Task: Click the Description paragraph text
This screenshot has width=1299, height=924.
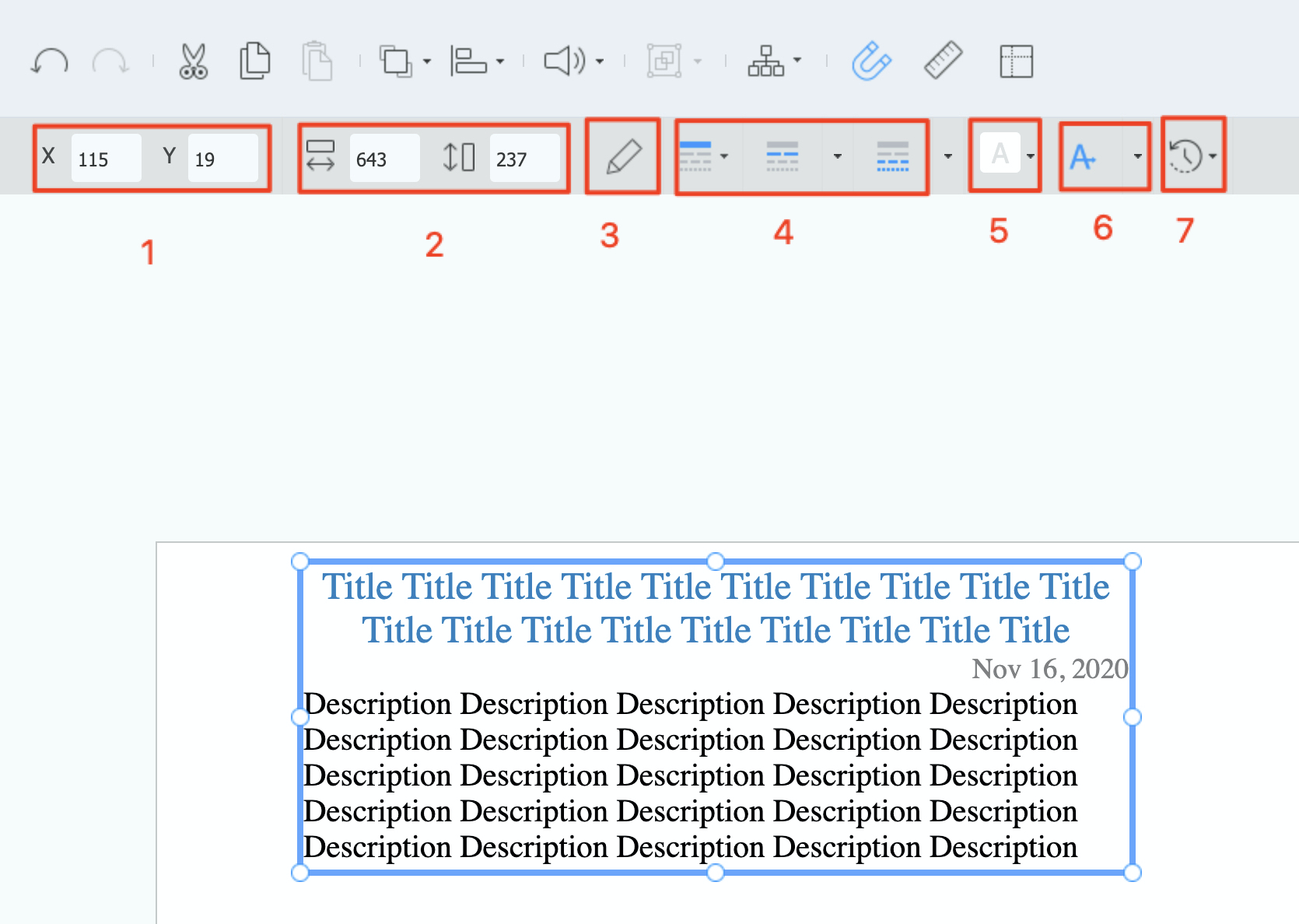Action: pos(691,775)
